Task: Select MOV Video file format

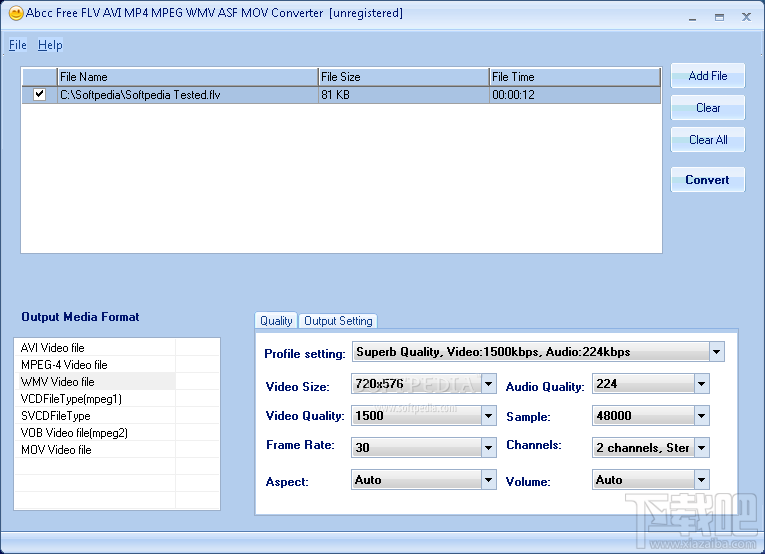Action: coord(56,450)
